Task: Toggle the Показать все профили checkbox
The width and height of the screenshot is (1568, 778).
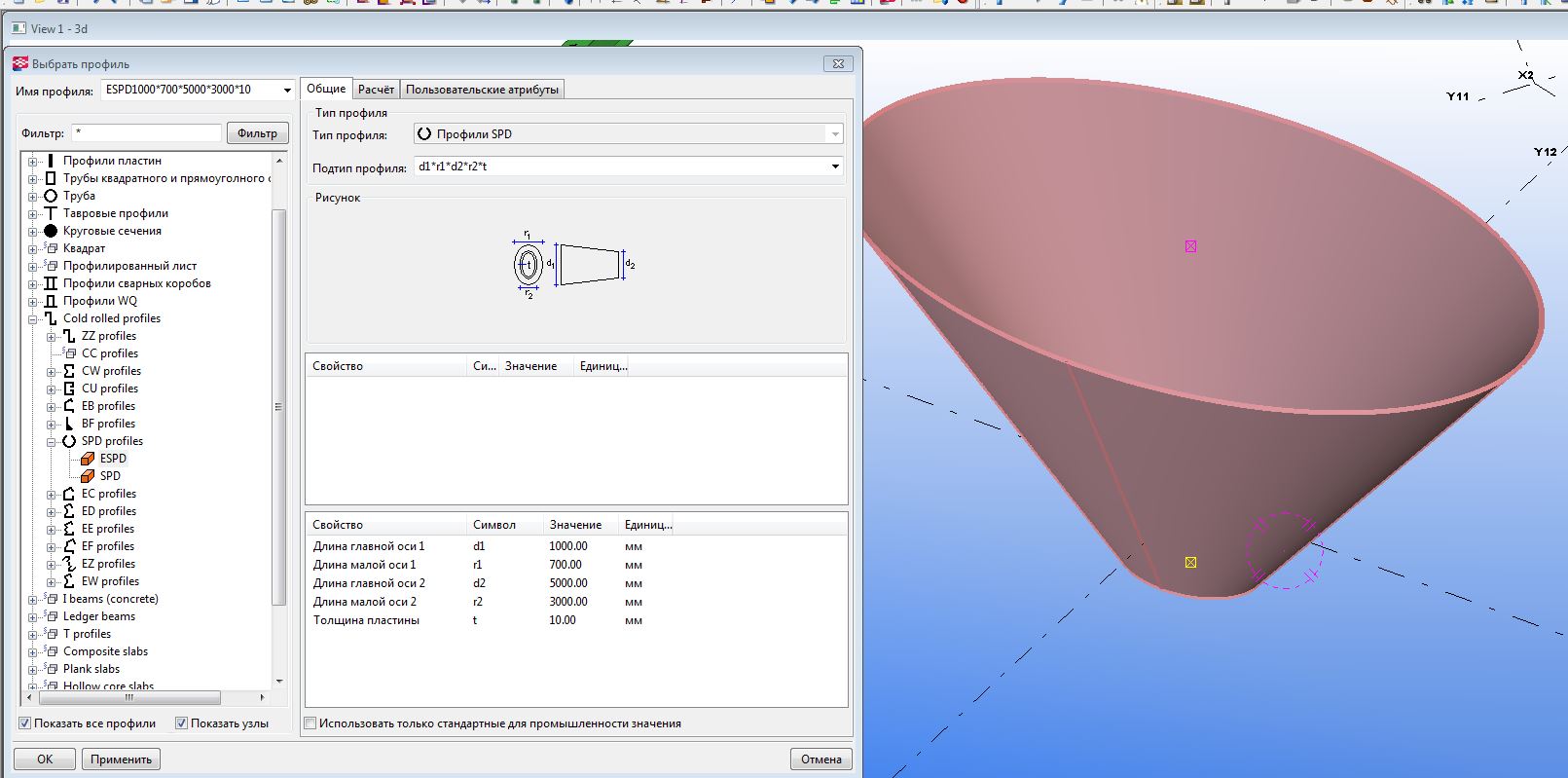Action: tap(25, 723)
